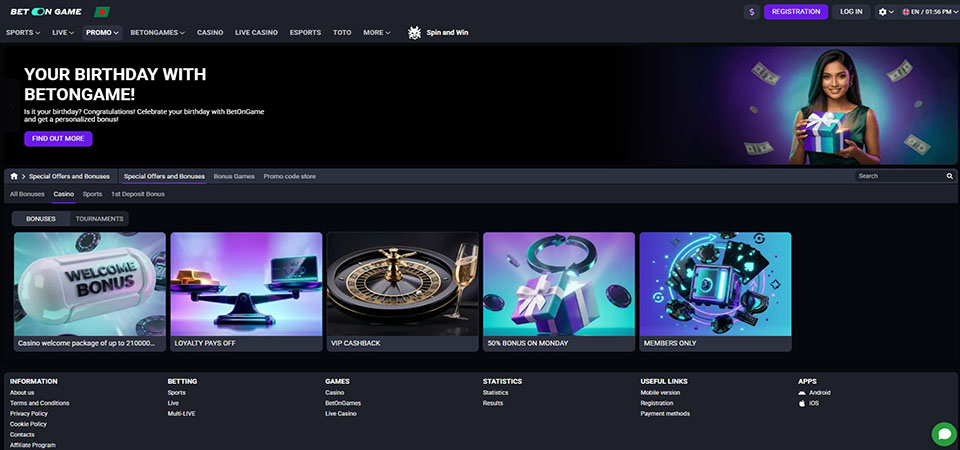
Task: Open the About us footer link
Action: coord(22,393)
